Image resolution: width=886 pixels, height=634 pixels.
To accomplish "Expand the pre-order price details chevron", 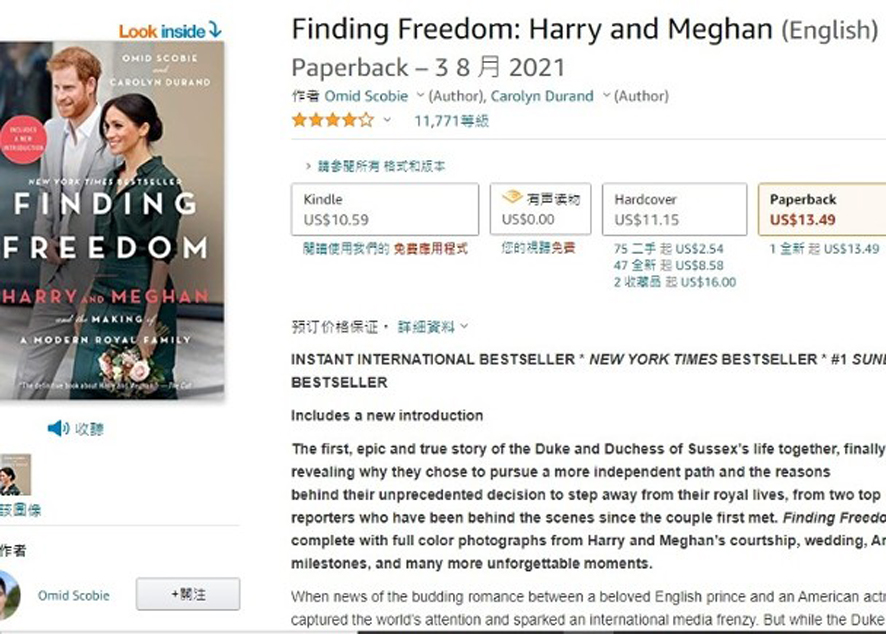I will 464,326.
